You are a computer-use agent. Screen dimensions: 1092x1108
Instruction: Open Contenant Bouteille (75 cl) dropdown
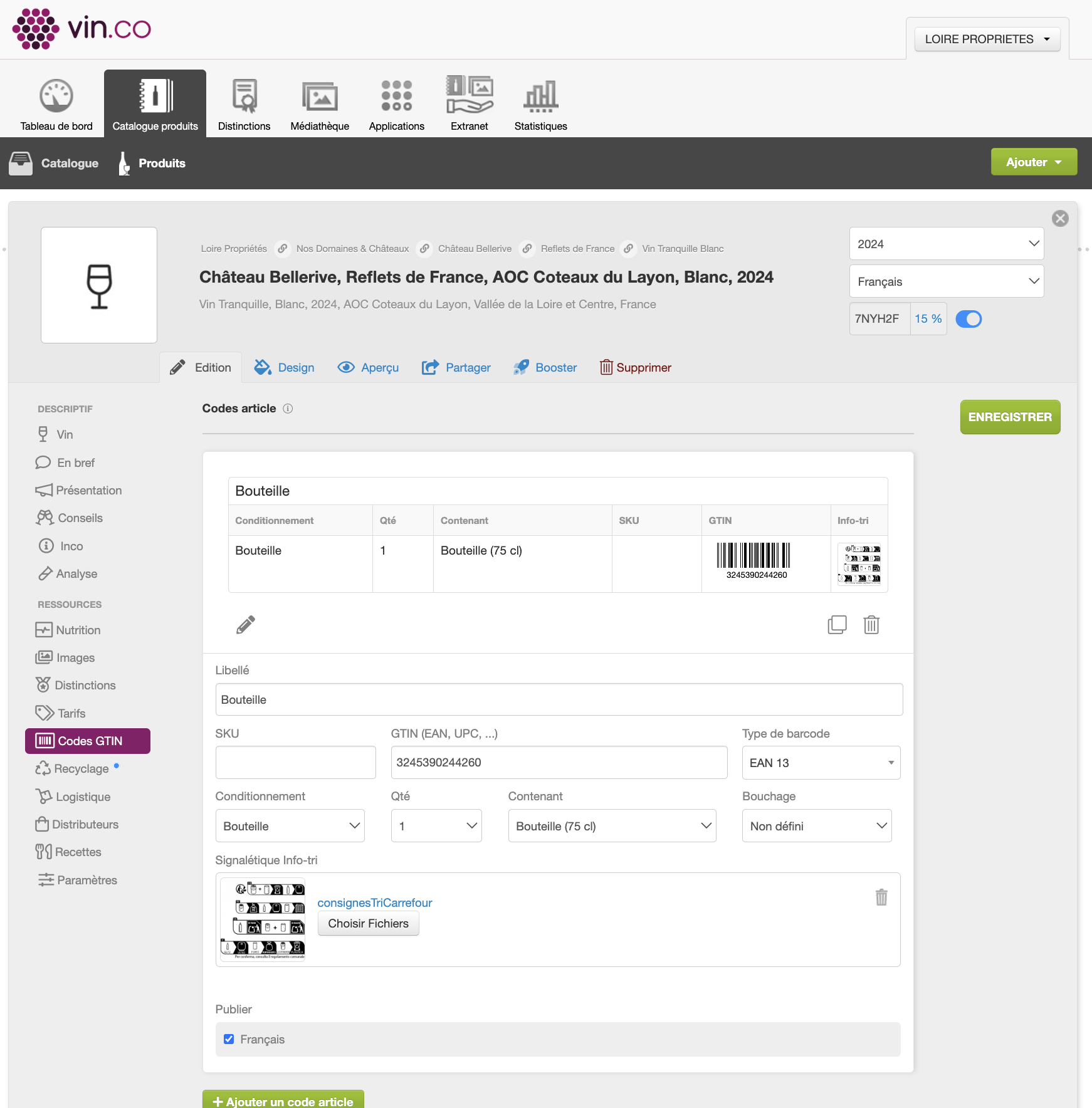coord(612,826)
